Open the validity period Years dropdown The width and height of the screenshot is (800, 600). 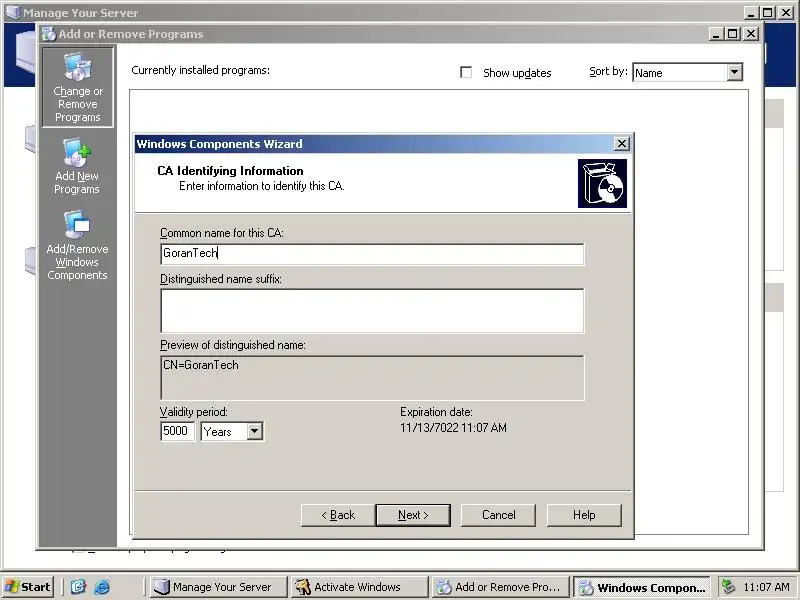[x=255, y=432]
